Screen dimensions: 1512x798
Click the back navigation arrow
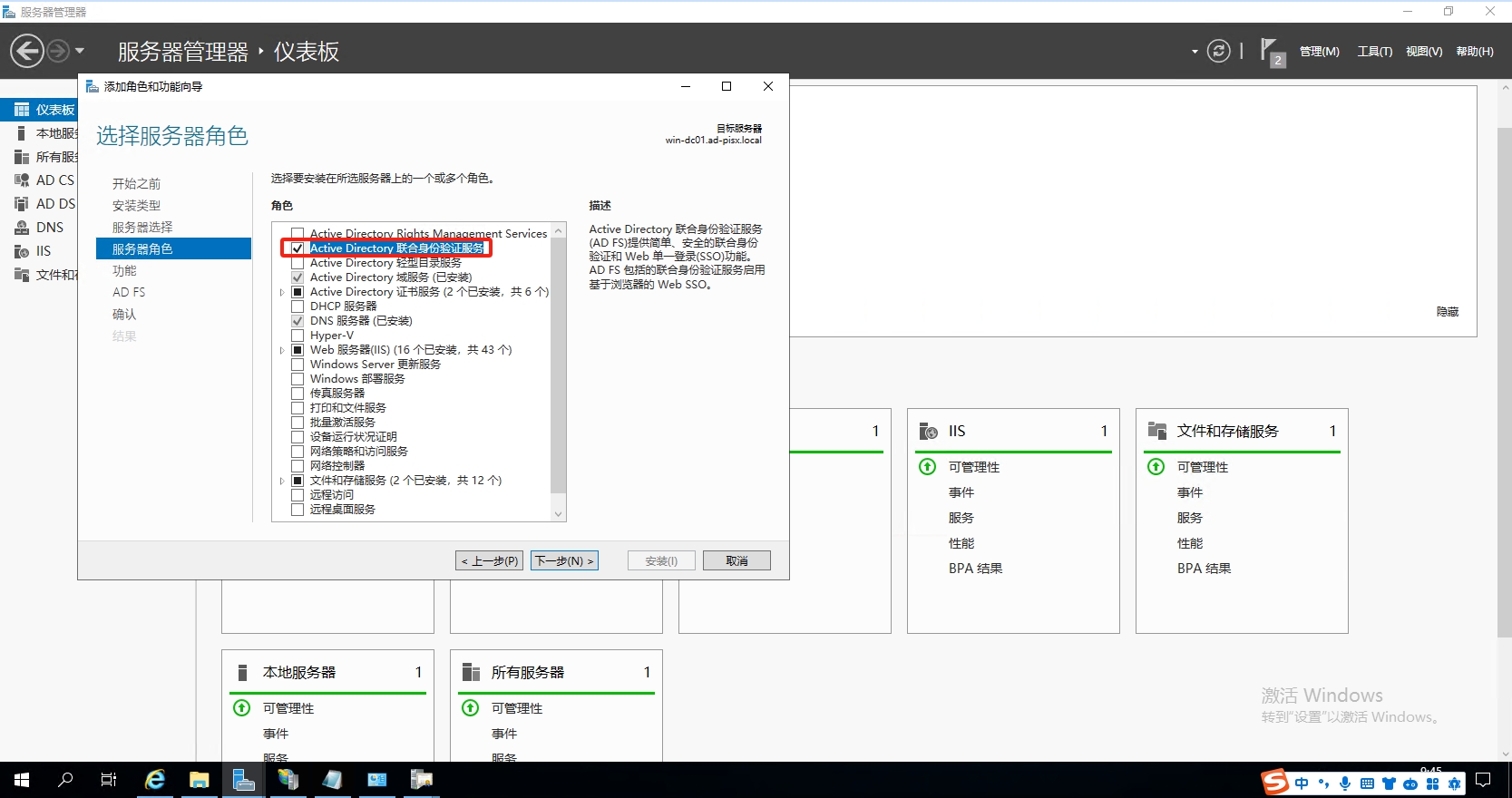pos(27,51)
